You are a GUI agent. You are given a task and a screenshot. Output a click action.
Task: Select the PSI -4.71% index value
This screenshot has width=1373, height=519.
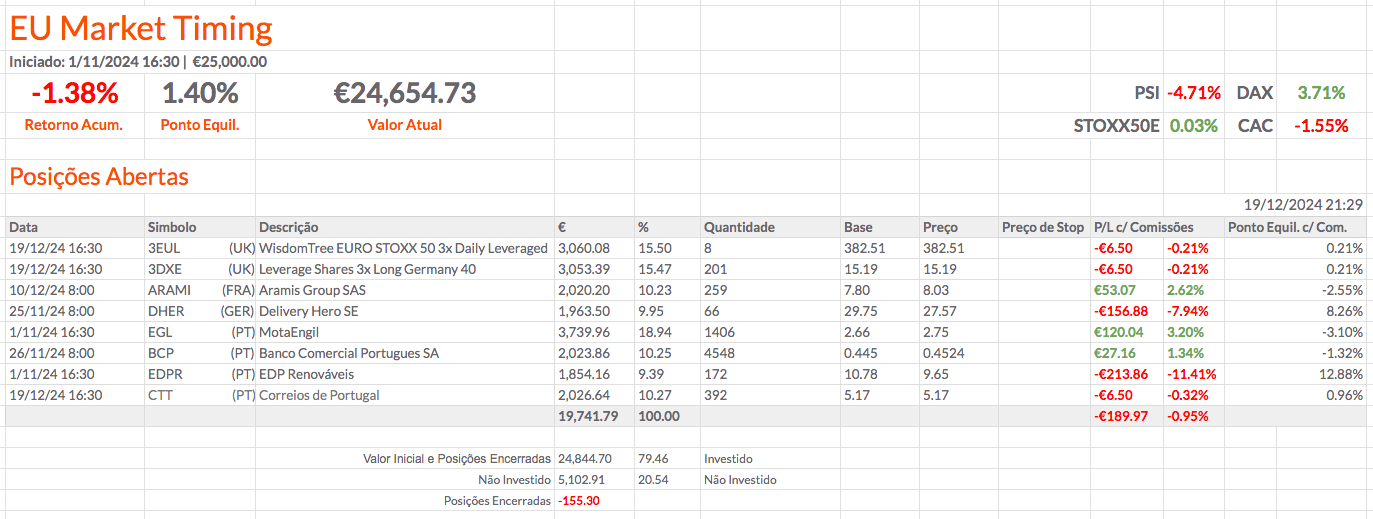pos(1196,93)
